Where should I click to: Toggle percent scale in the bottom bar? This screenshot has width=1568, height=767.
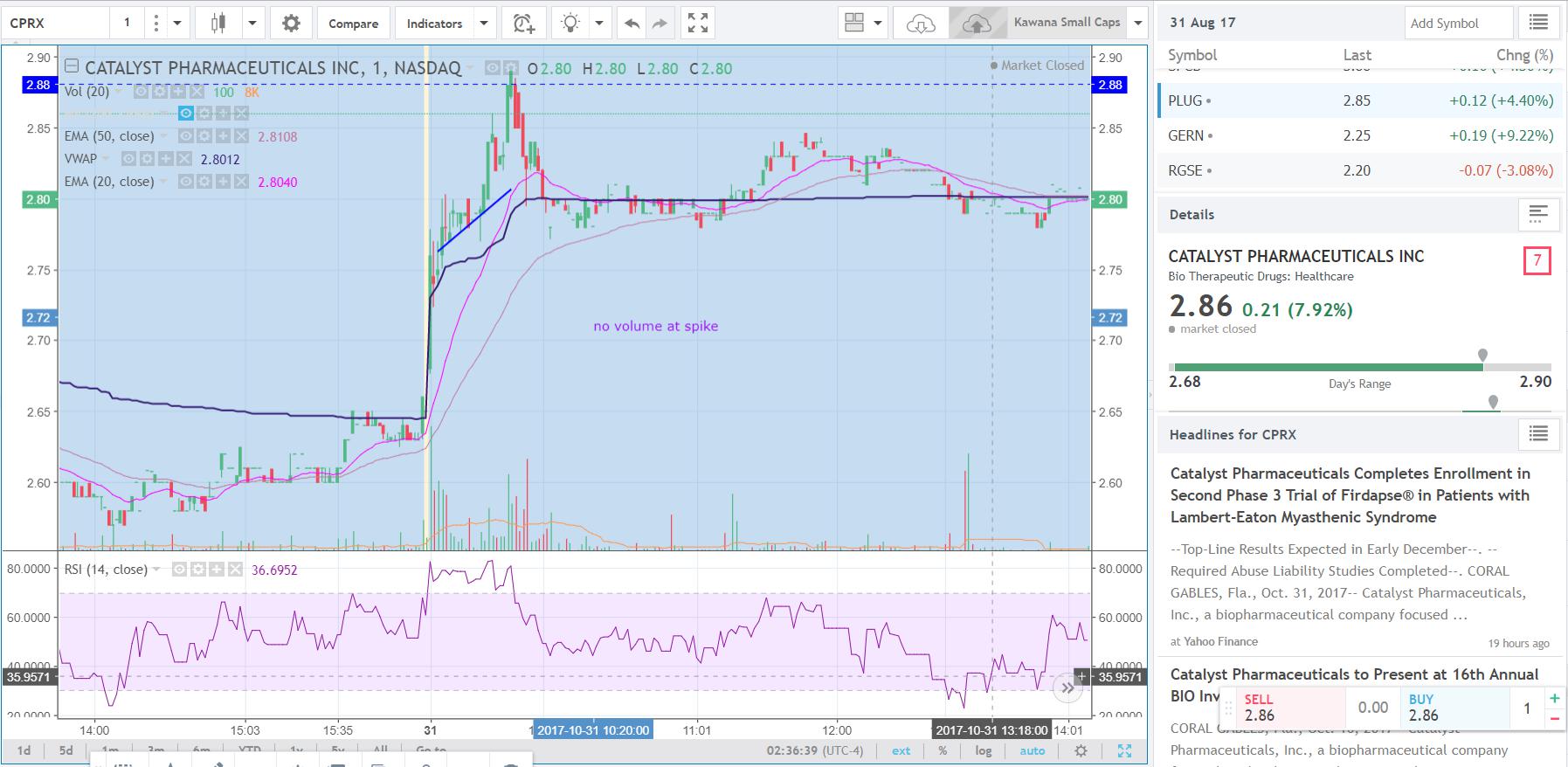click(x=943, y=750)
